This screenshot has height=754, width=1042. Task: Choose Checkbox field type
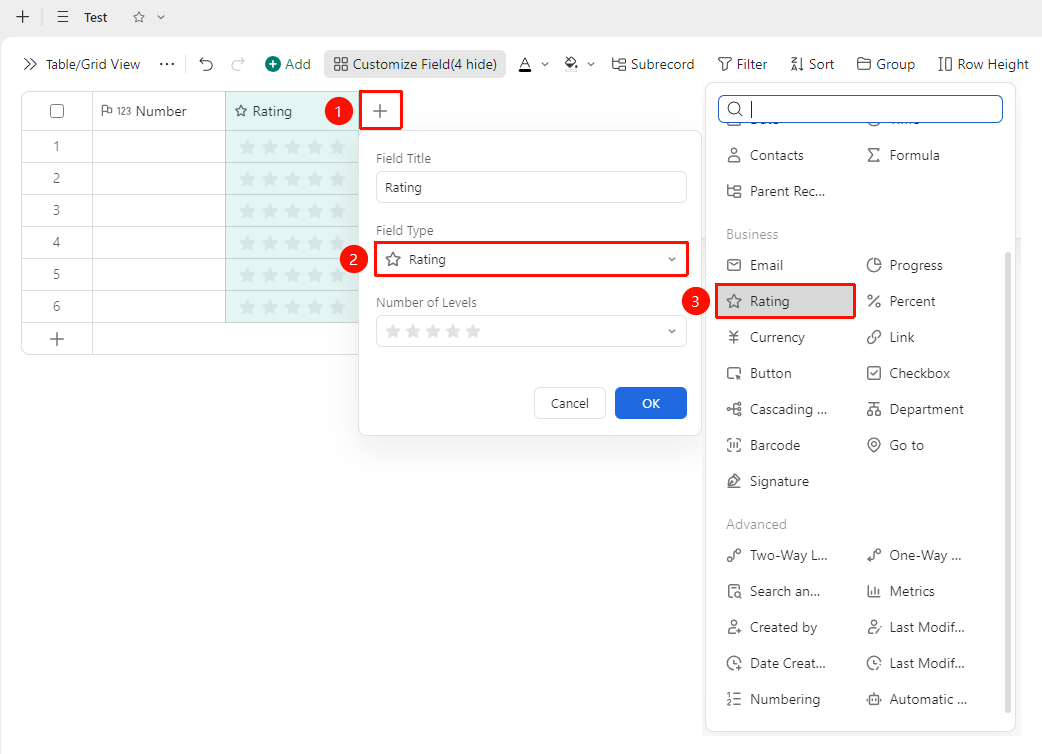(x=908, y=373)
